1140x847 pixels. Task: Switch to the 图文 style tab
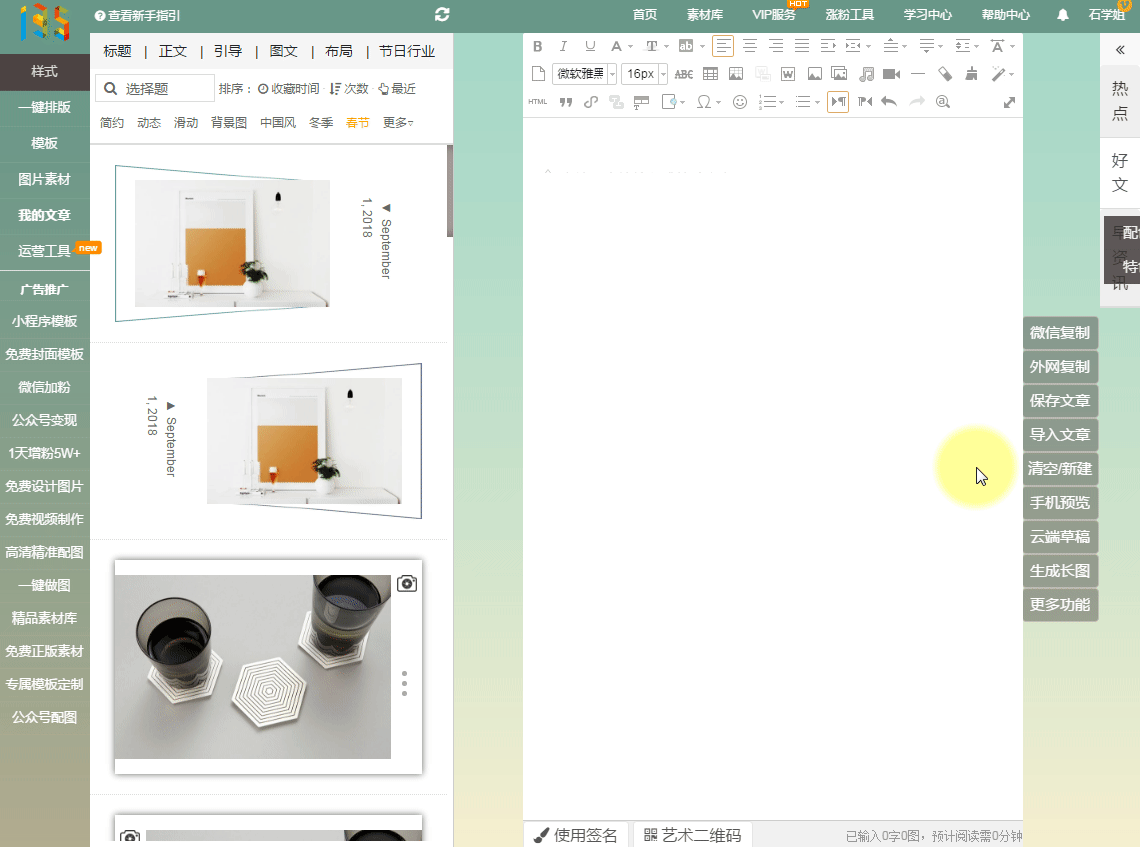click(284, 51)
